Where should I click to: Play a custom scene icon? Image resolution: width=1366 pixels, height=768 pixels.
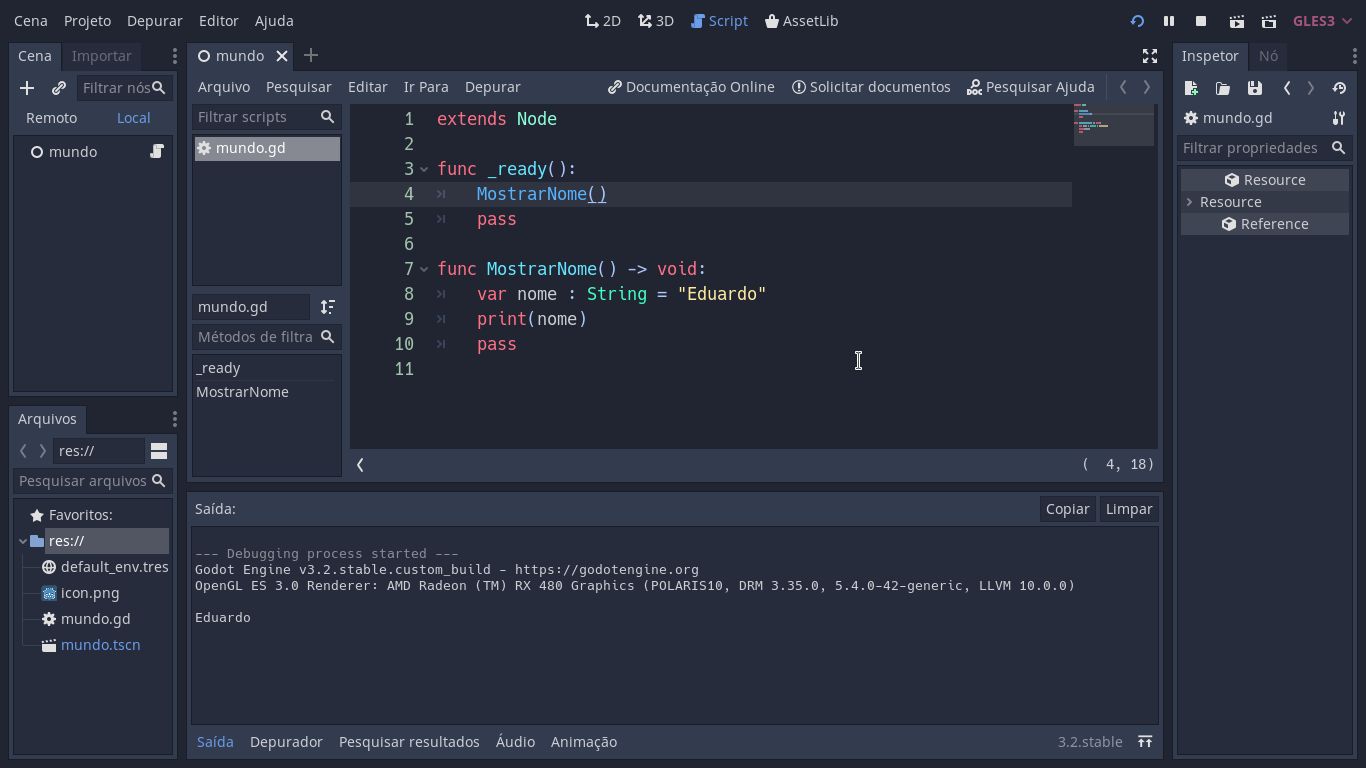click(1269, 21)
